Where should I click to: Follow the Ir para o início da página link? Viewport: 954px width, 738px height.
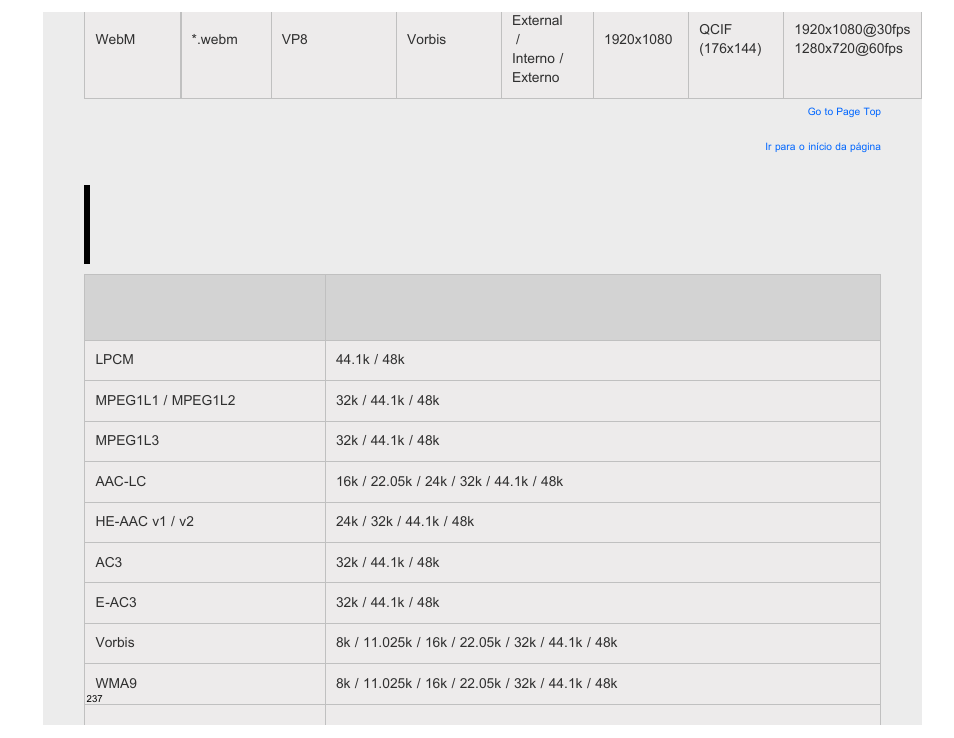tap(823, 147)
